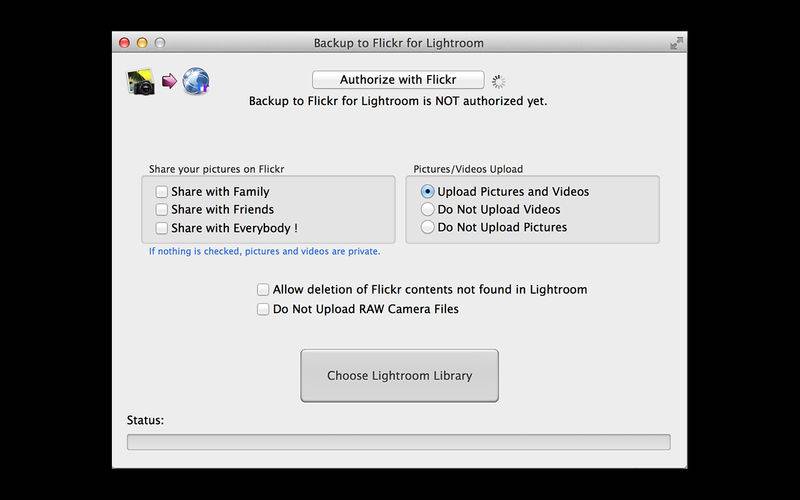The image size is (800, 500).
Task: Click the Flickr globe icon
Action: pos(196,82)
